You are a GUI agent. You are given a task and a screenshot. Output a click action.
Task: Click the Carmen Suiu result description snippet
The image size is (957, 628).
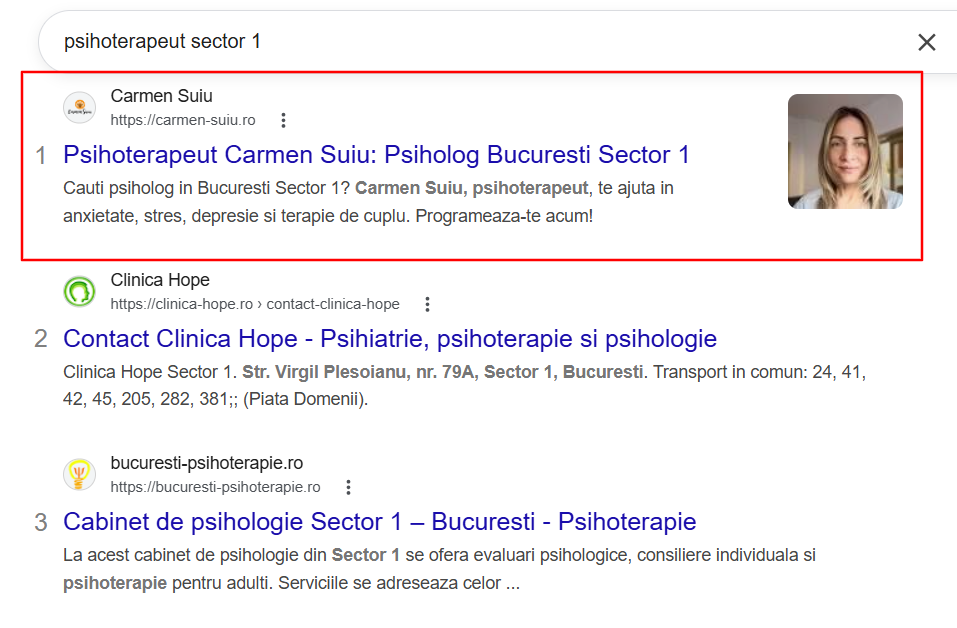tap(369, 201)
